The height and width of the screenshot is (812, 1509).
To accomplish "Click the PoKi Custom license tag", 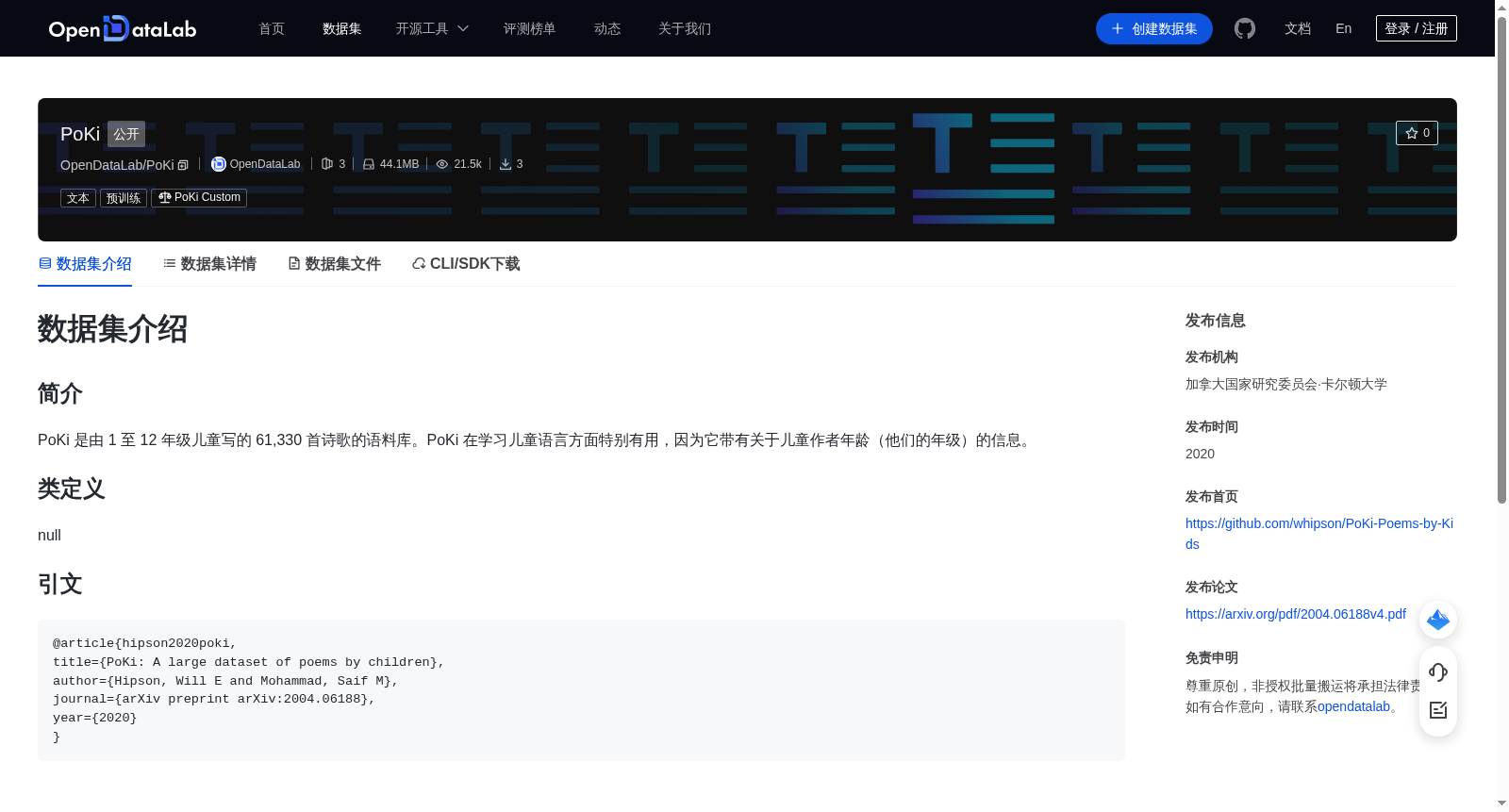I will pos(199,198).
